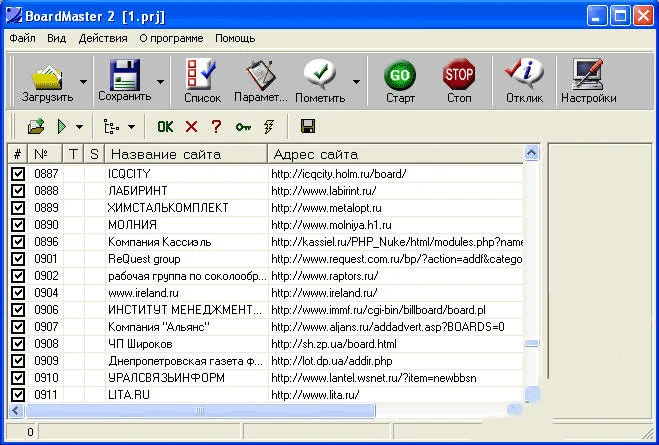Click the T column header

73,154
